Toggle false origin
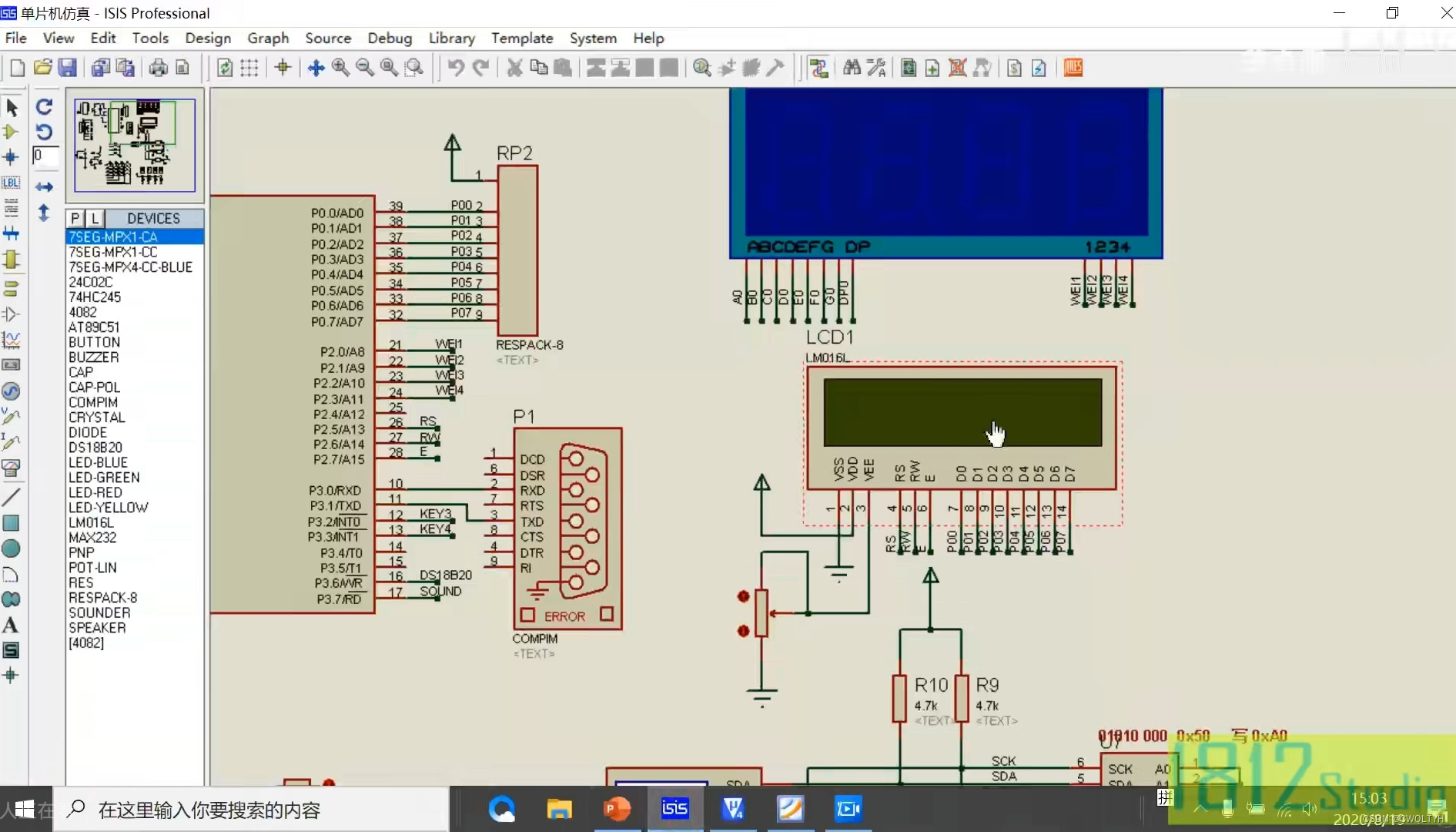 click(x=283, y=68)
